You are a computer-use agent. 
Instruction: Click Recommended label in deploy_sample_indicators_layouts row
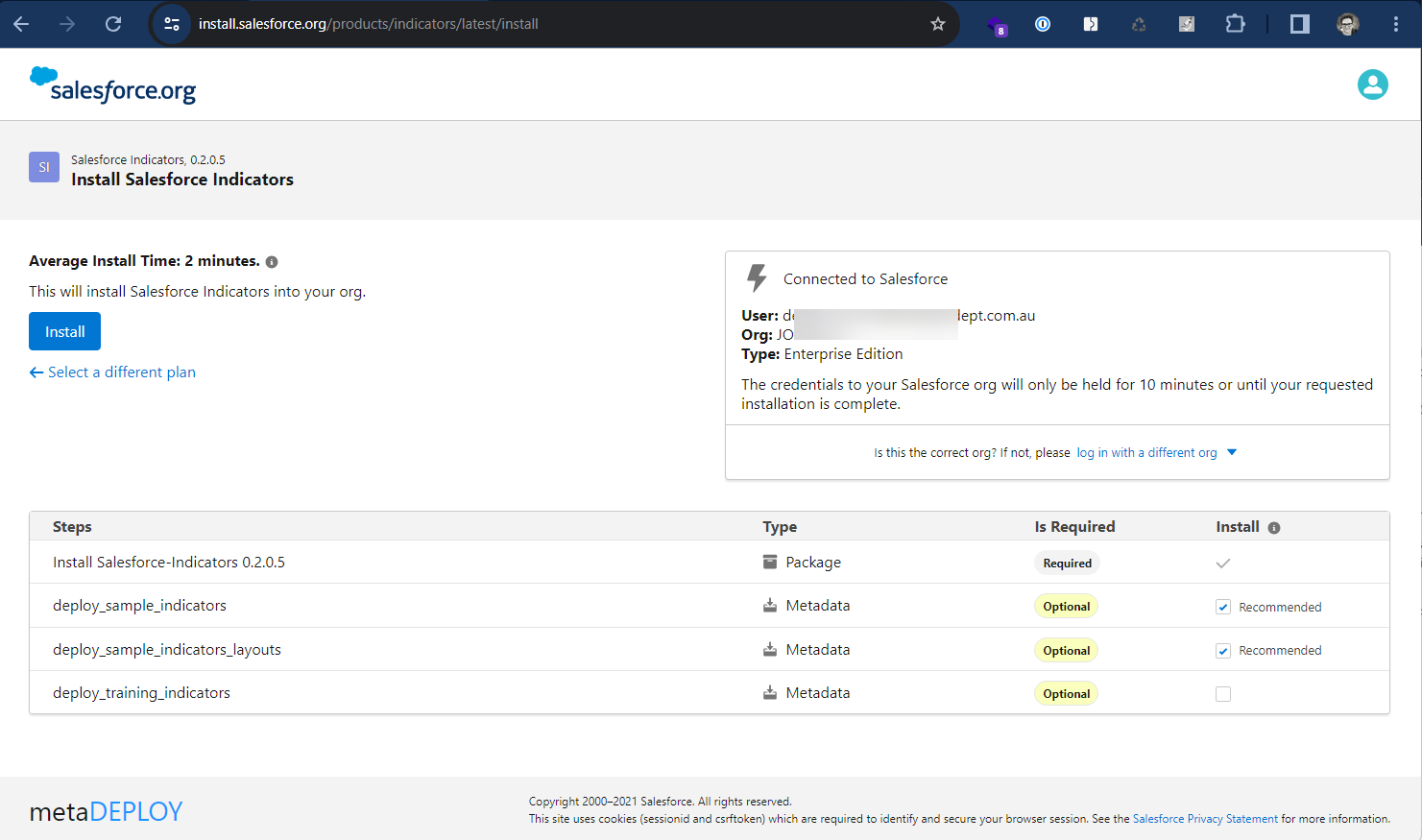coord(1280,651)
